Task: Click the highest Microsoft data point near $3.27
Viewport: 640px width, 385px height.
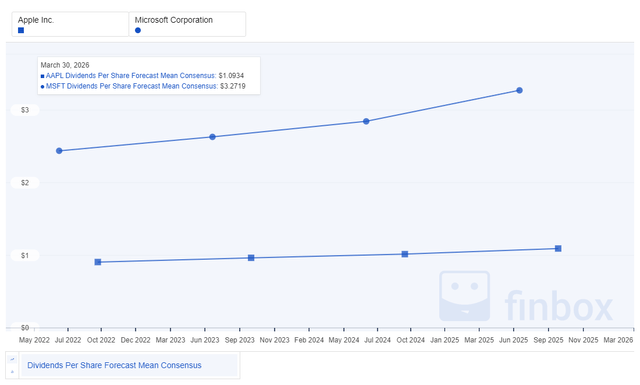Action: coord(520,91)
